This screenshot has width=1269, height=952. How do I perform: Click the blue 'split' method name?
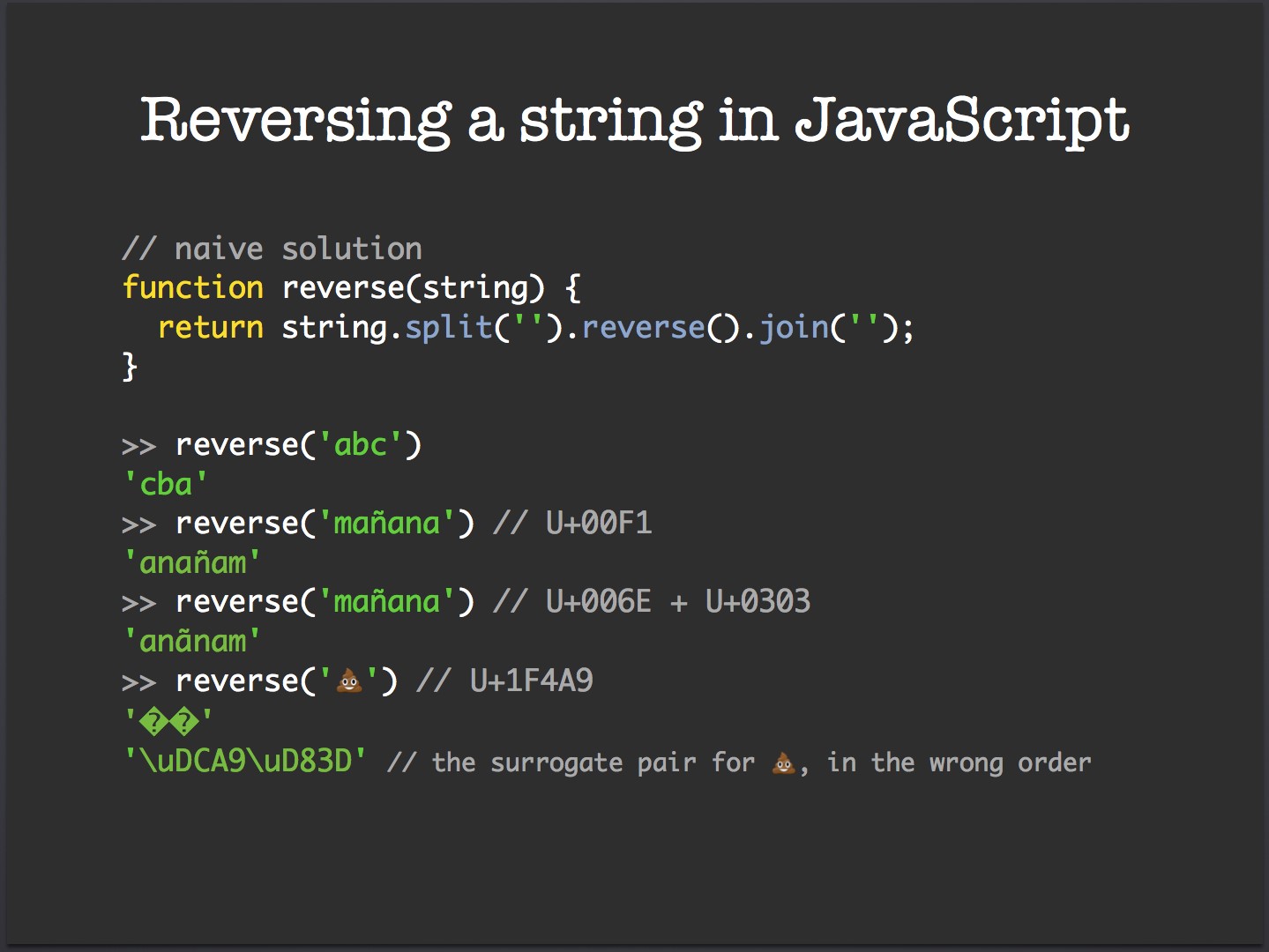(x=448, y=328)
